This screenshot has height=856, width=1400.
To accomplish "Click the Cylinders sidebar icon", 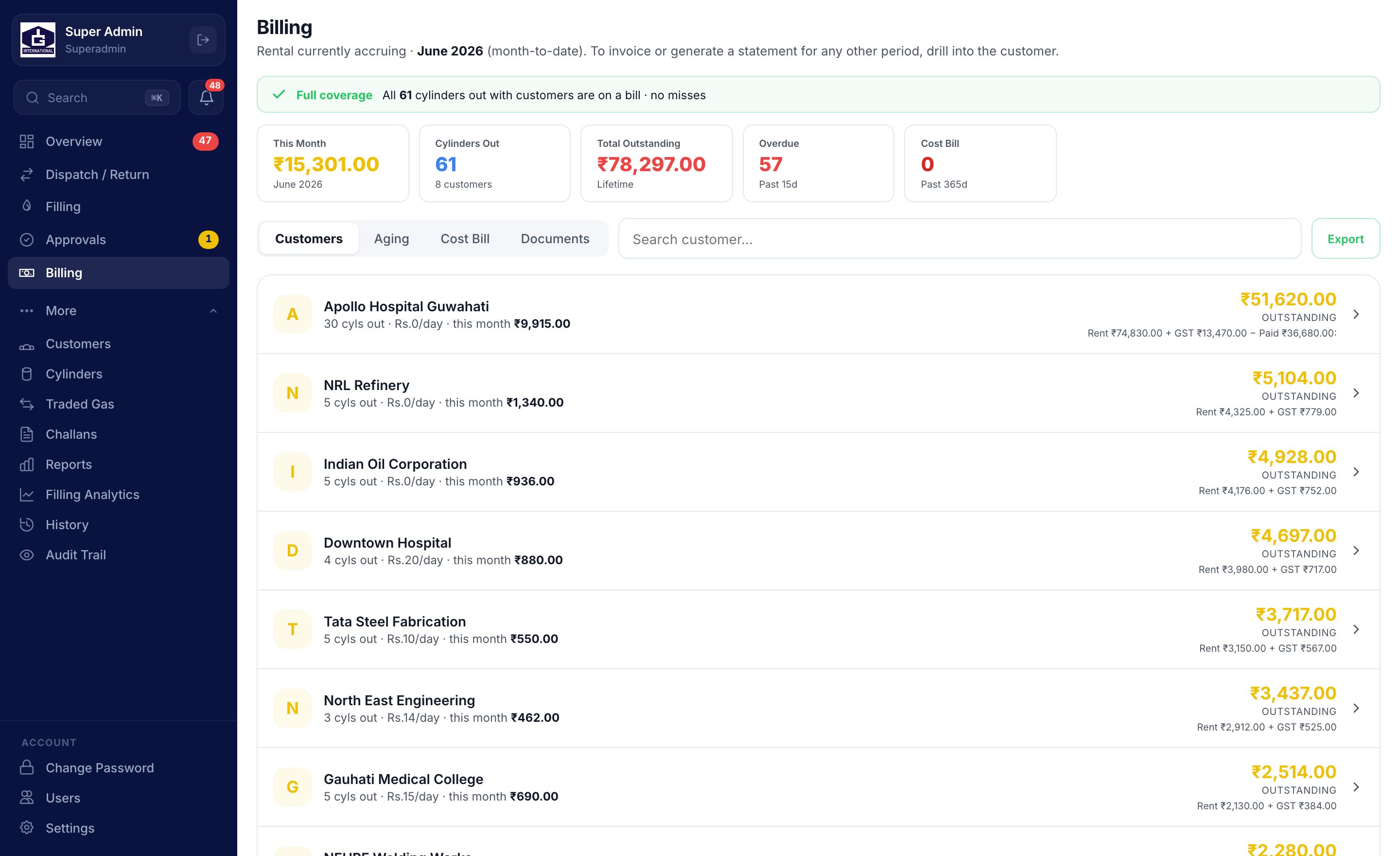I will [27, 374].
